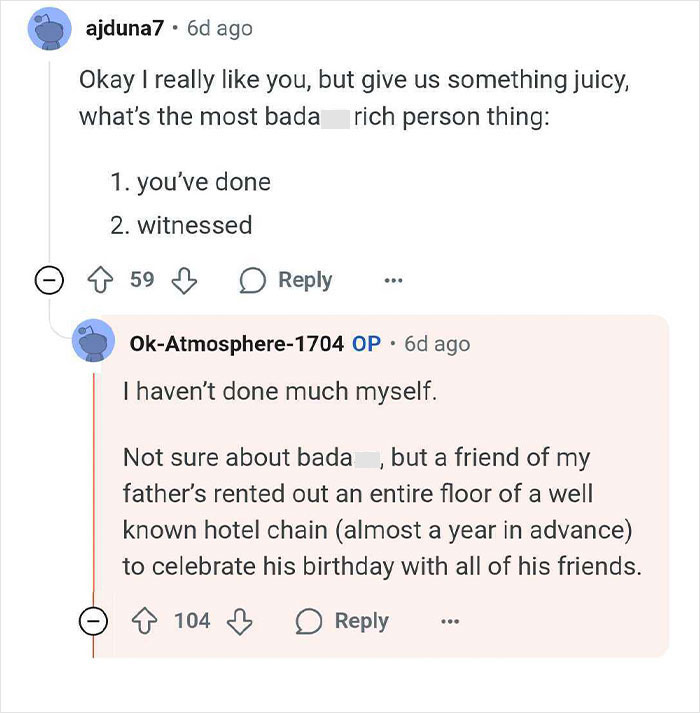Click speech bubble icon on ajduna7's comment
This screenshot has height=713, width=700.
(252, 281)
